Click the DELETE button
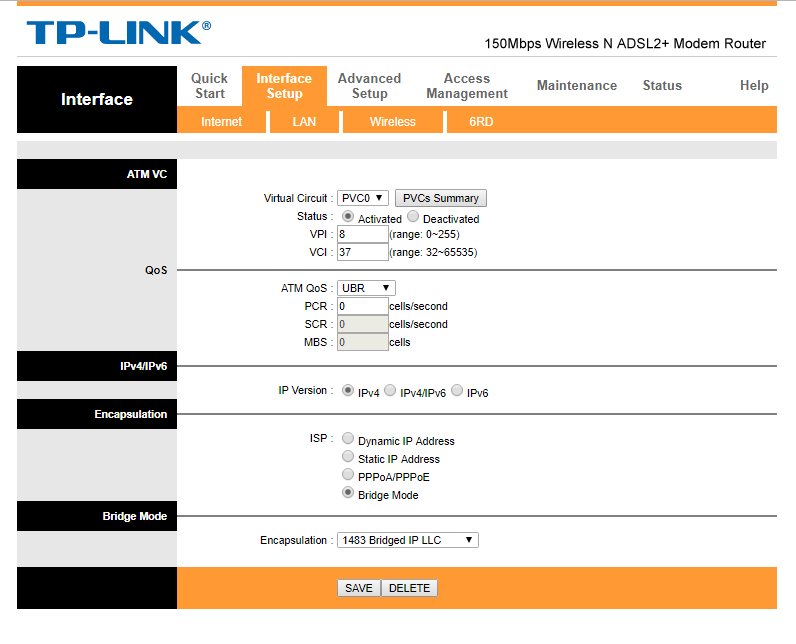This screenshot has height=644, width=796. point(409,588)
